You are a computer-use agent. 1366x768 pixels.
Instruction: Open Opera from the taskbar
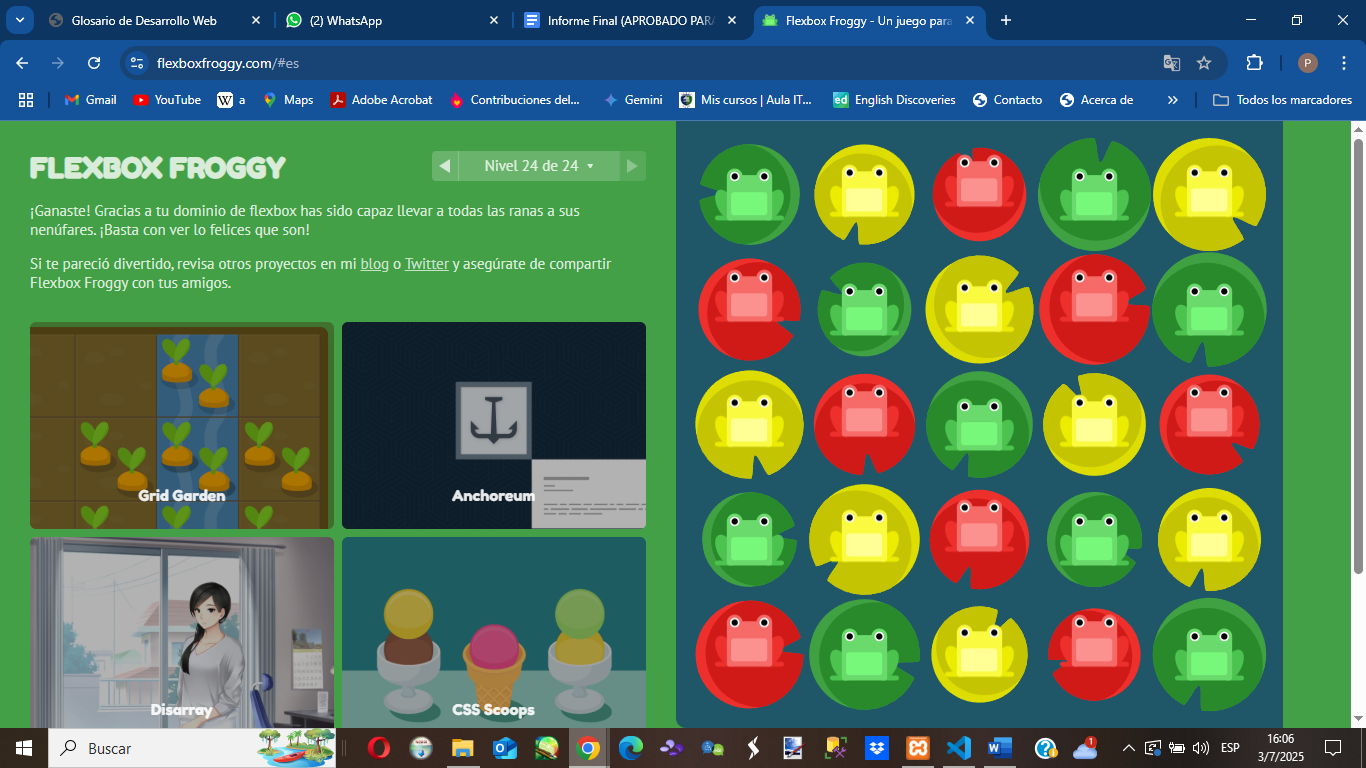(379, 748)
